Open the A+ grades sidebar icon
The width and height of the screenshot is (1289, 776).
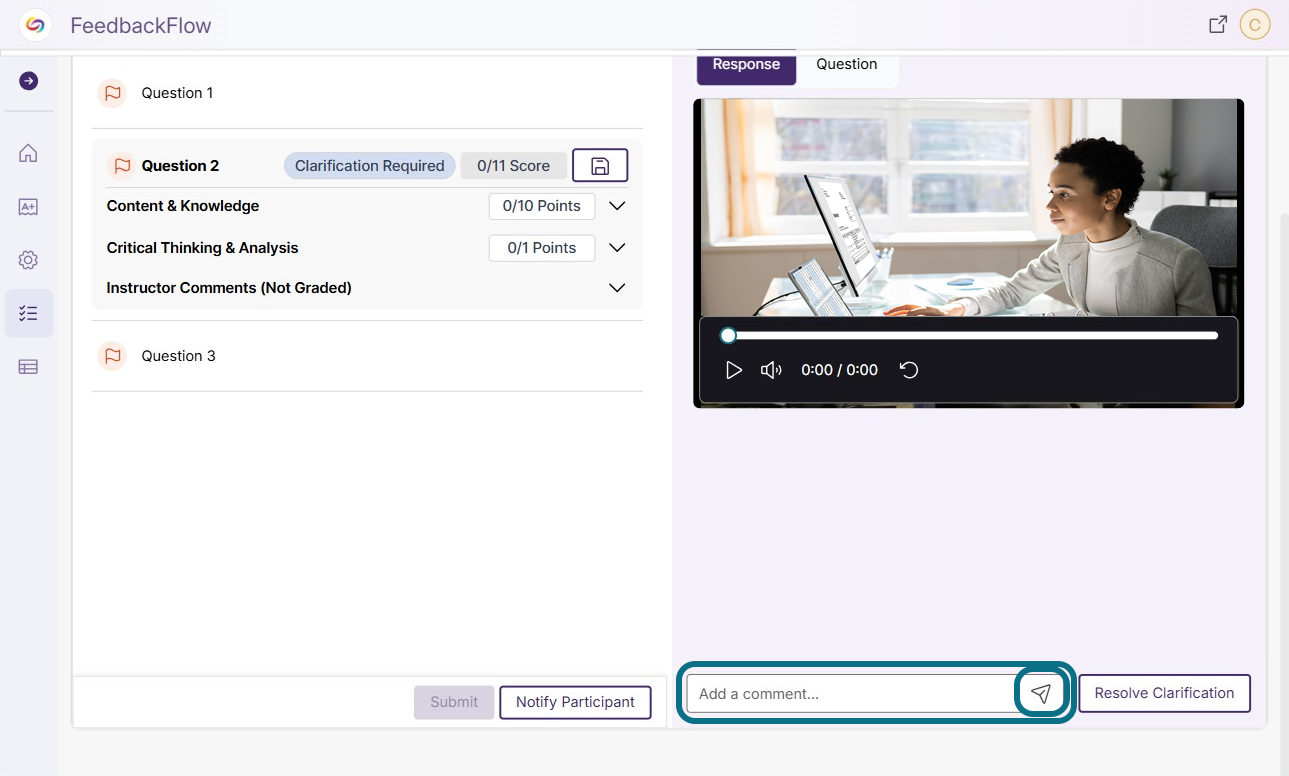[x=29, y=207]
